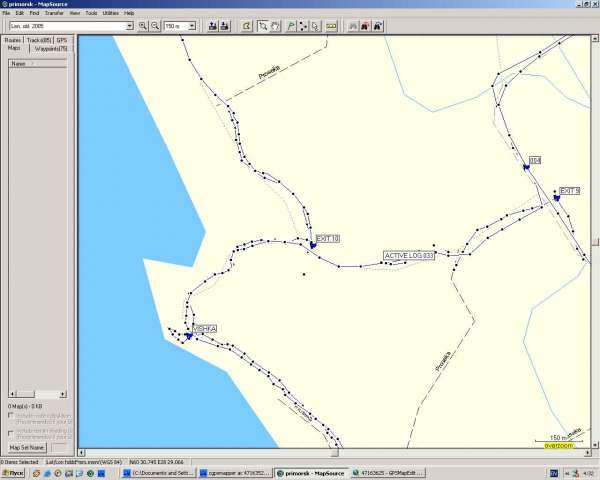Open the Utilities menu
This screenshot has width=600, height=480.
[109, 13]
